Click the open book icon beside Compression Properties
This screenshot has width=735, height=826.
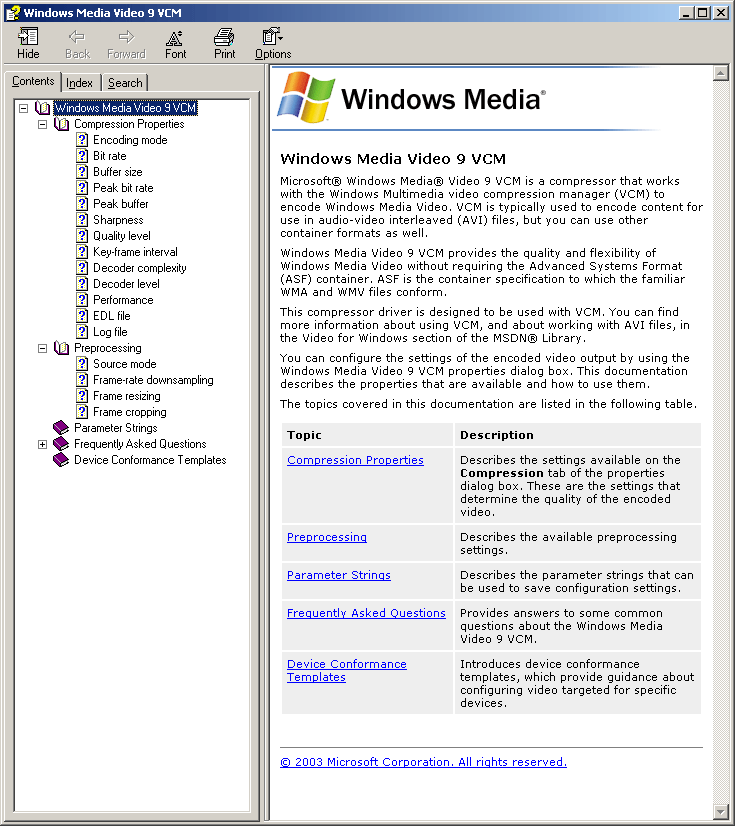pyautogui.click(x=62, y=124)
